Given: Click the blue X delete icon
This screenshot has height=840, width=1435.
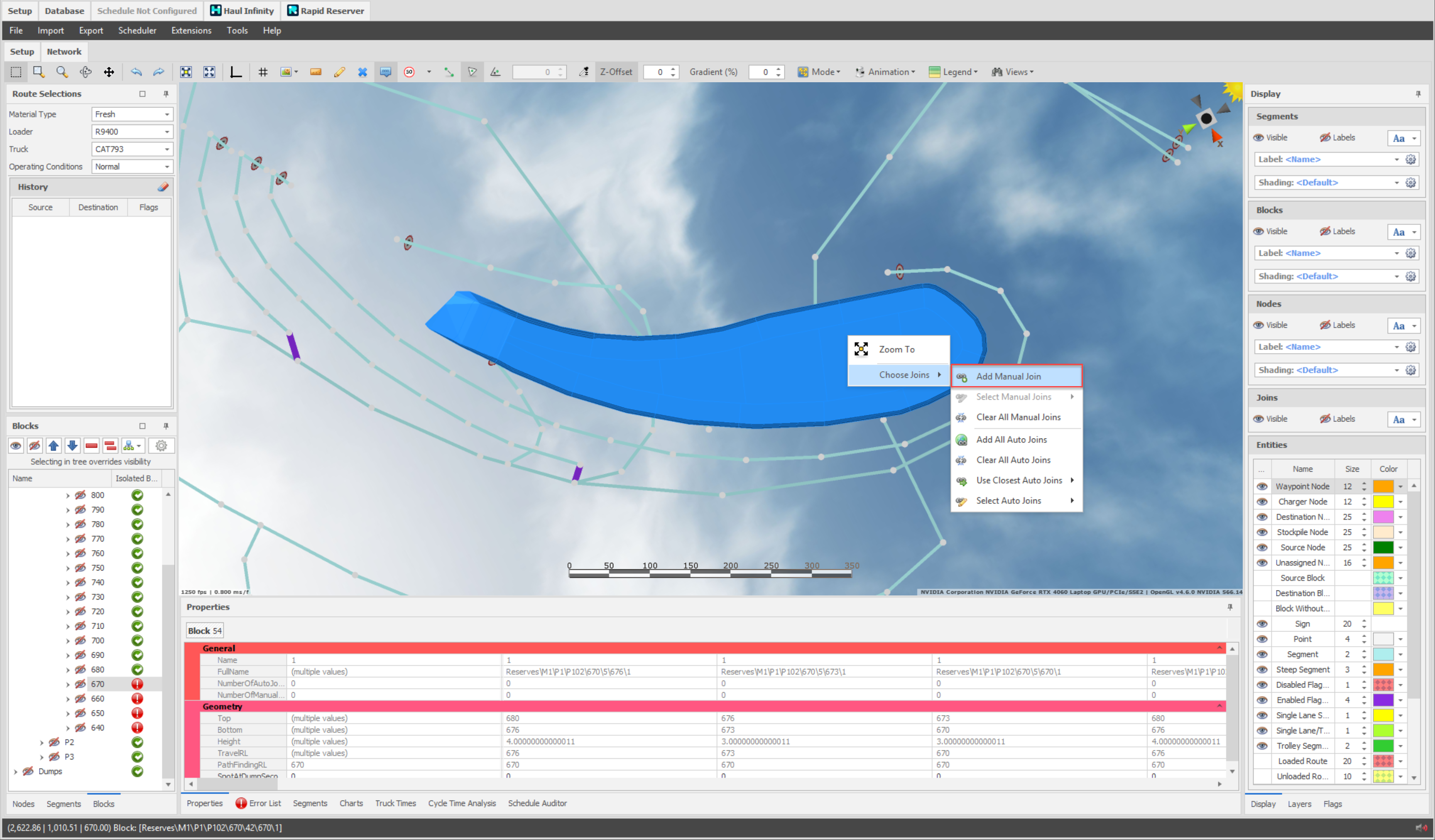Looking at the screenshot, I should [362, 72].
